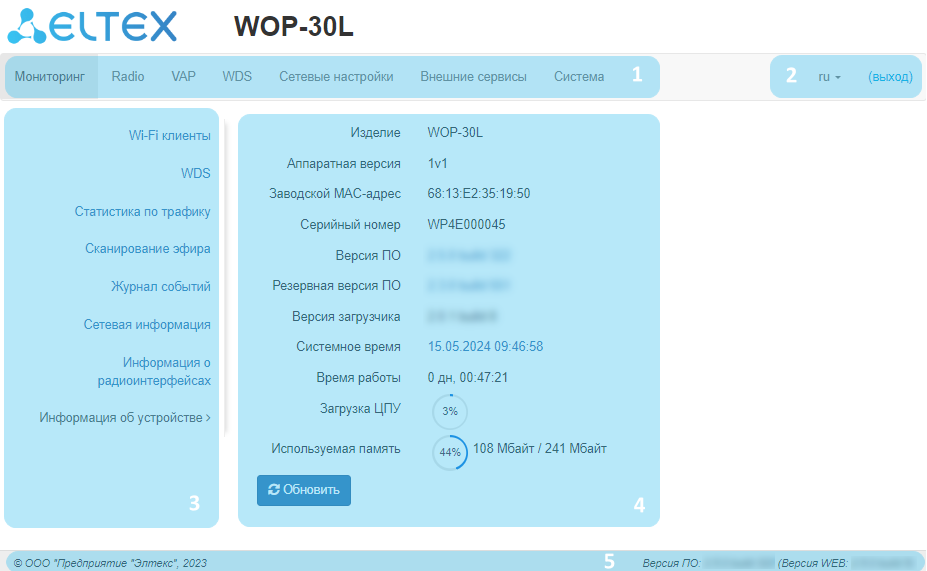This screenshot has width=927, height=571.
Task: Open Сетевая информация page
Action: (x=147, y=325)
